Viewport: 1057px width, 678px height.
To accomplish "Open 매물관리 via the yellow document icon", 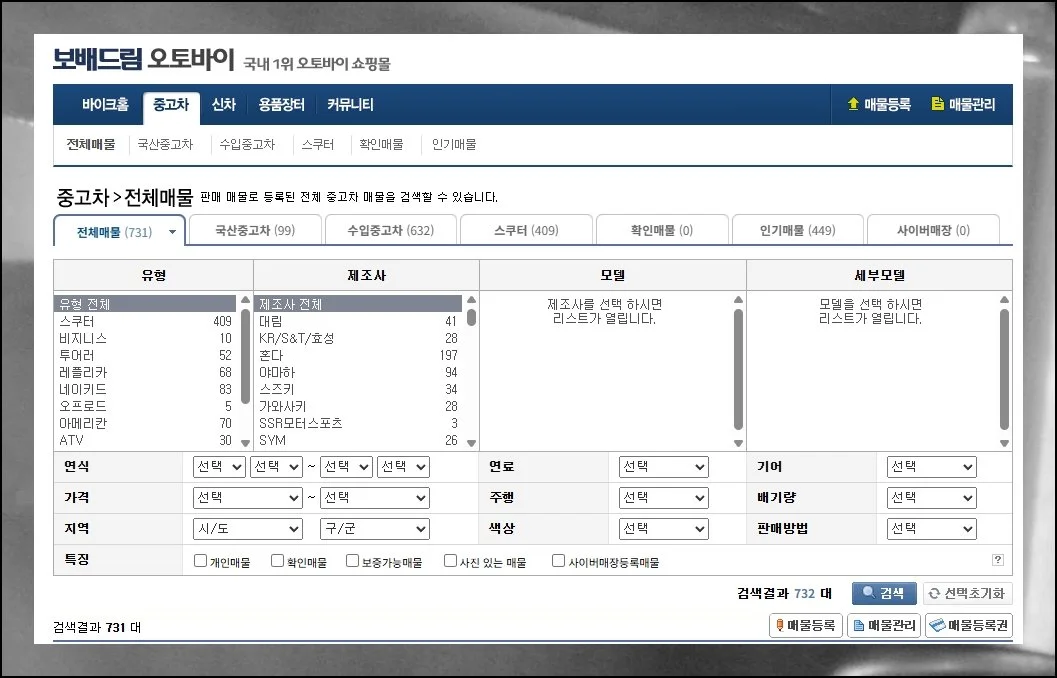I will (x=936, y=104).
